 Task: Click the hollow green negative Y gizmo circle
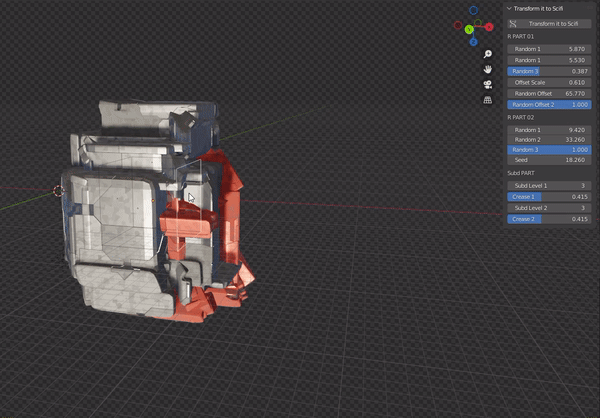click(x=478, y=23)
